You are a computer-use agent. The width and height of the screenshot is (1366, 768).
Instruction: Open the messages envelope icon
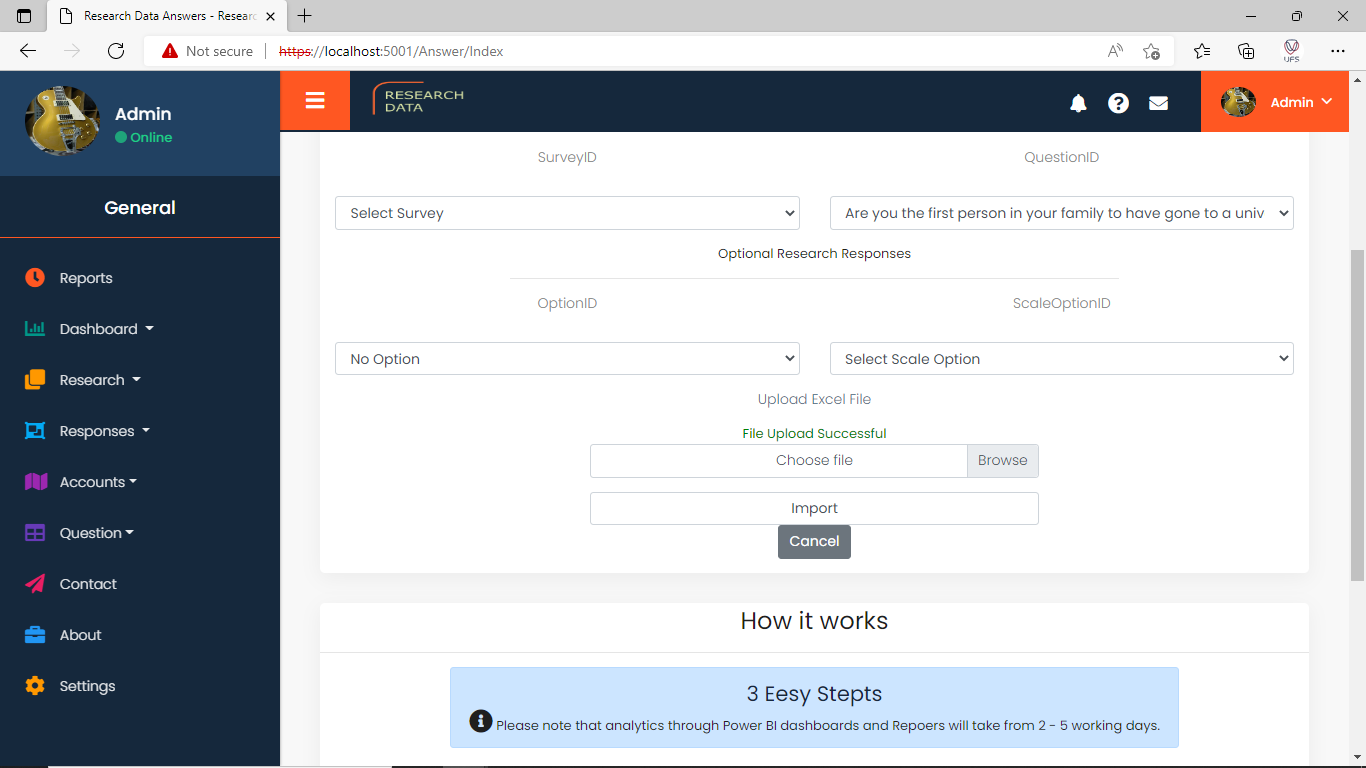pyautogui.click(x=1158, y=103)
